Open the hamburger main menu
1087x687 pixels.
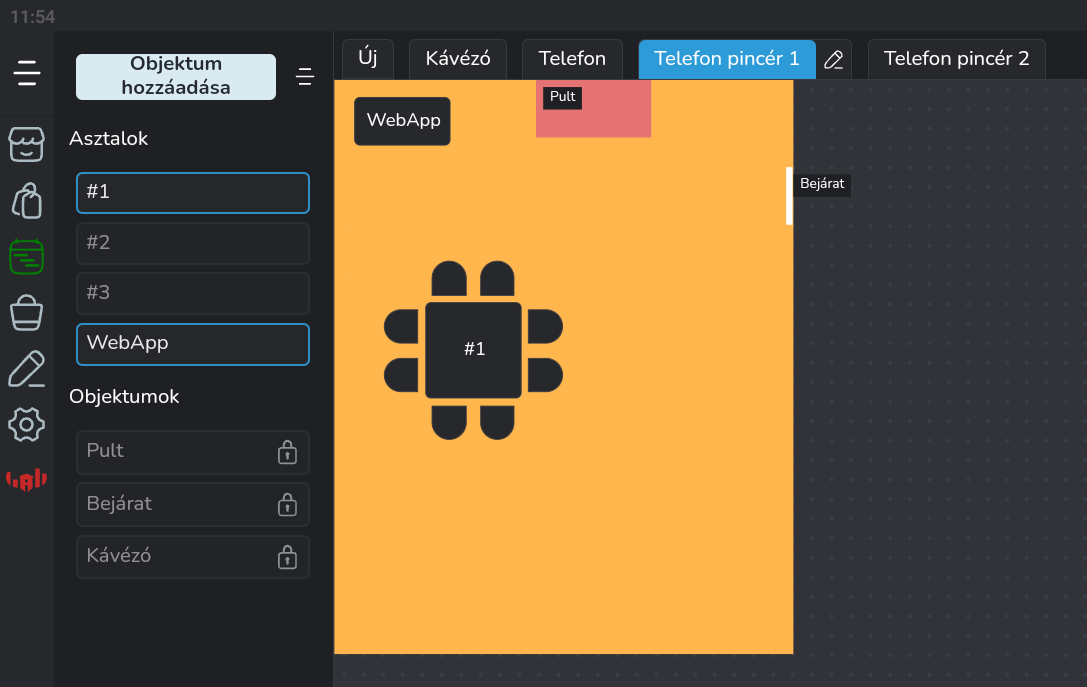(x=27, y=73)
